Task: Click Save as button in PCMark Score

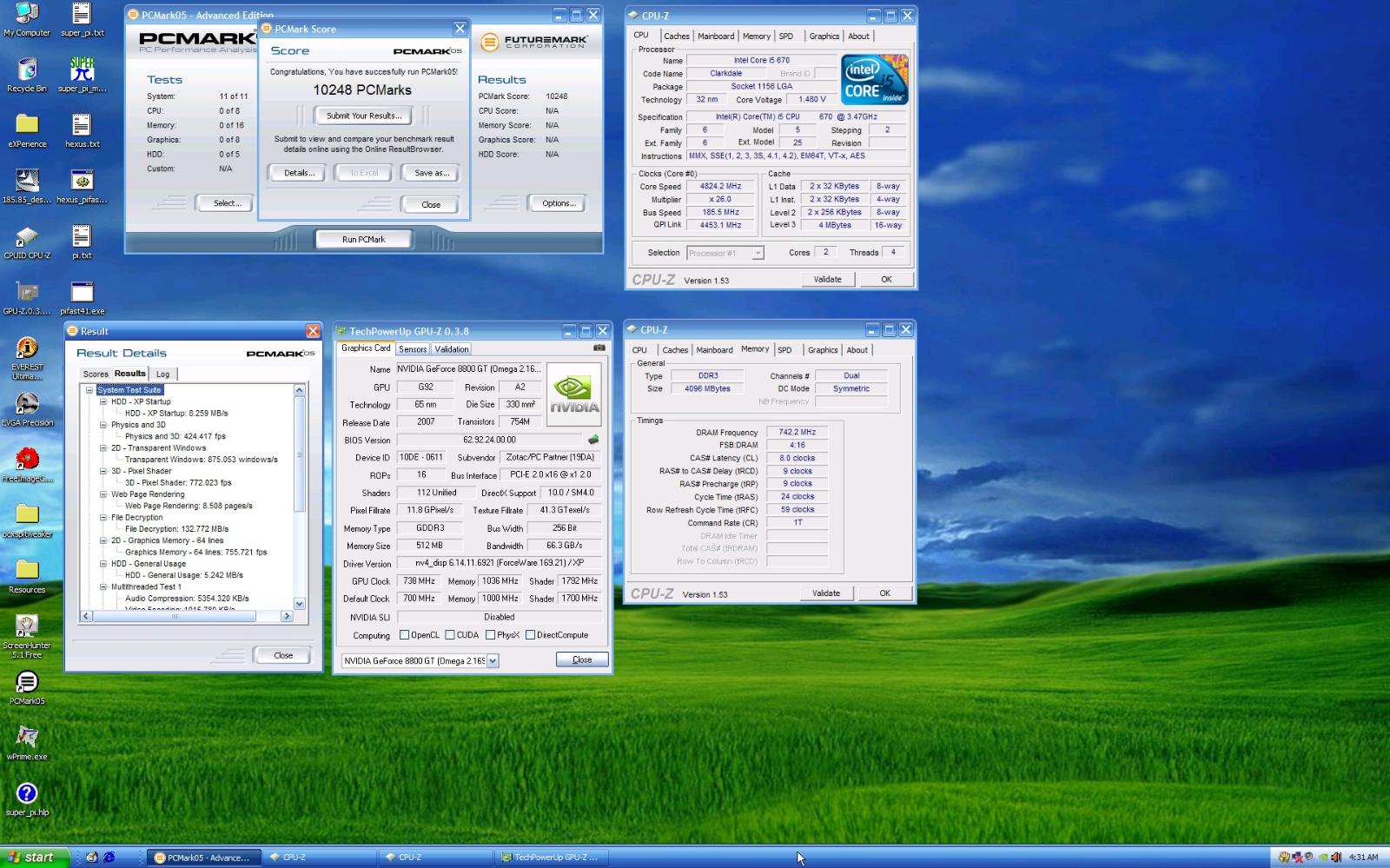Action: pos(432,173)
